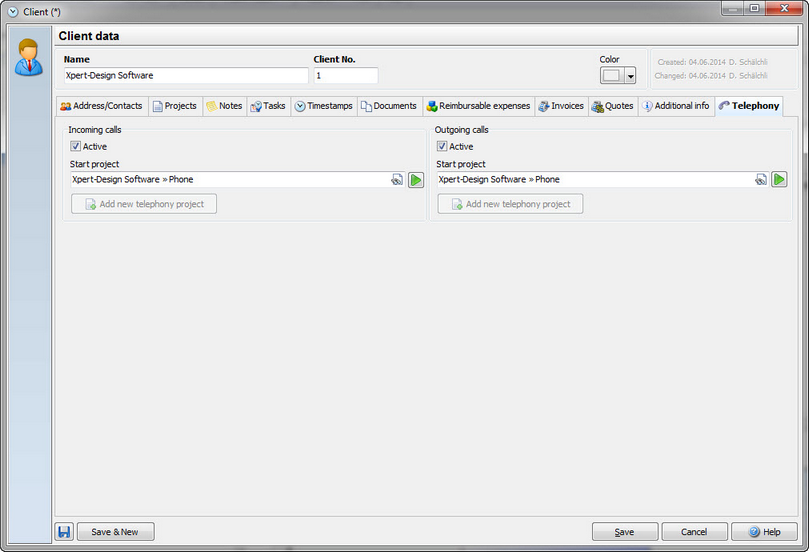Click the Save & New button
This screenshot has height=552, width=809.
(115, 531)
